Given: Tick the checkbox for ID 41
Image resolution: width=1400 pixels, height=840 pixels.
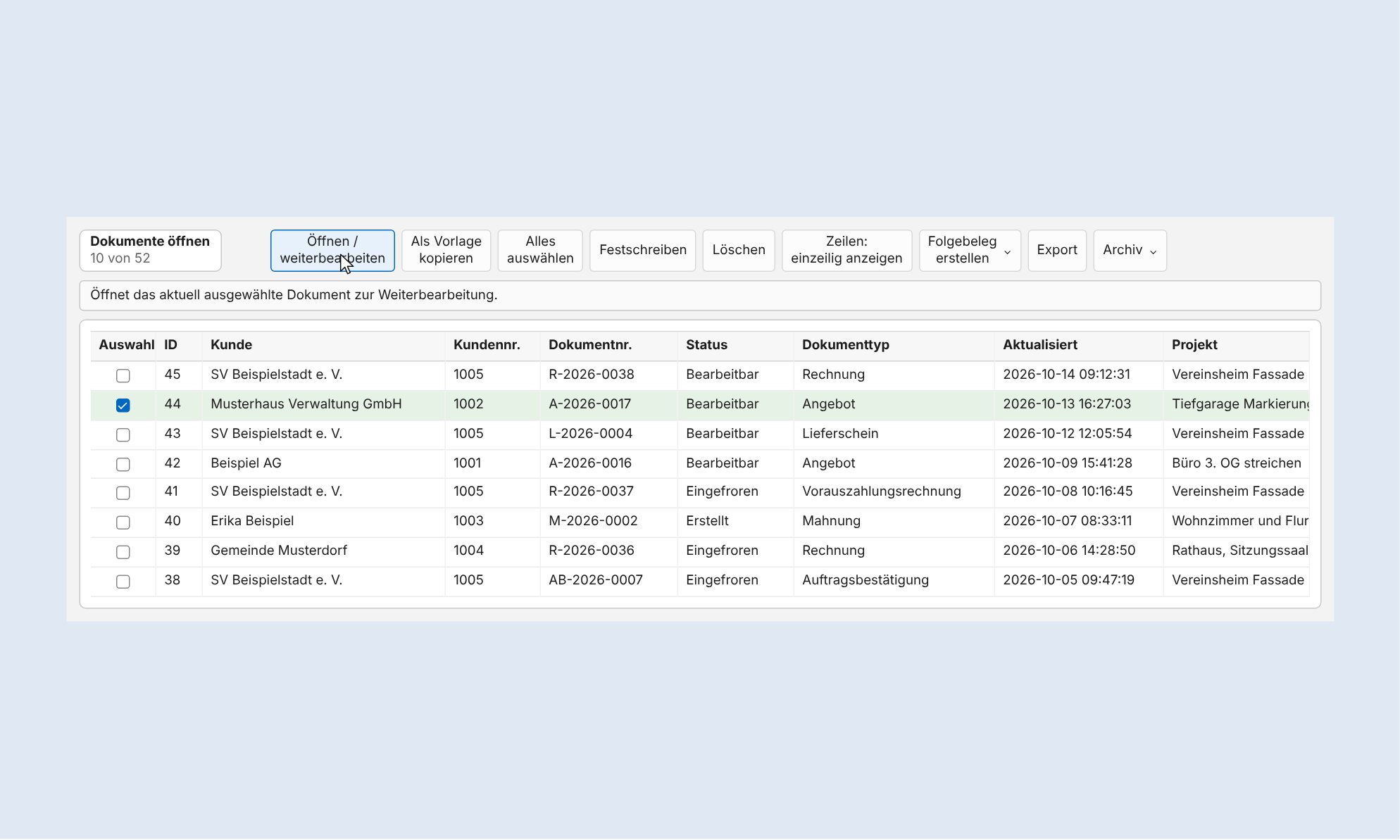Looking at the screenshot, I should pyautogui.click(x=123, y=492).
